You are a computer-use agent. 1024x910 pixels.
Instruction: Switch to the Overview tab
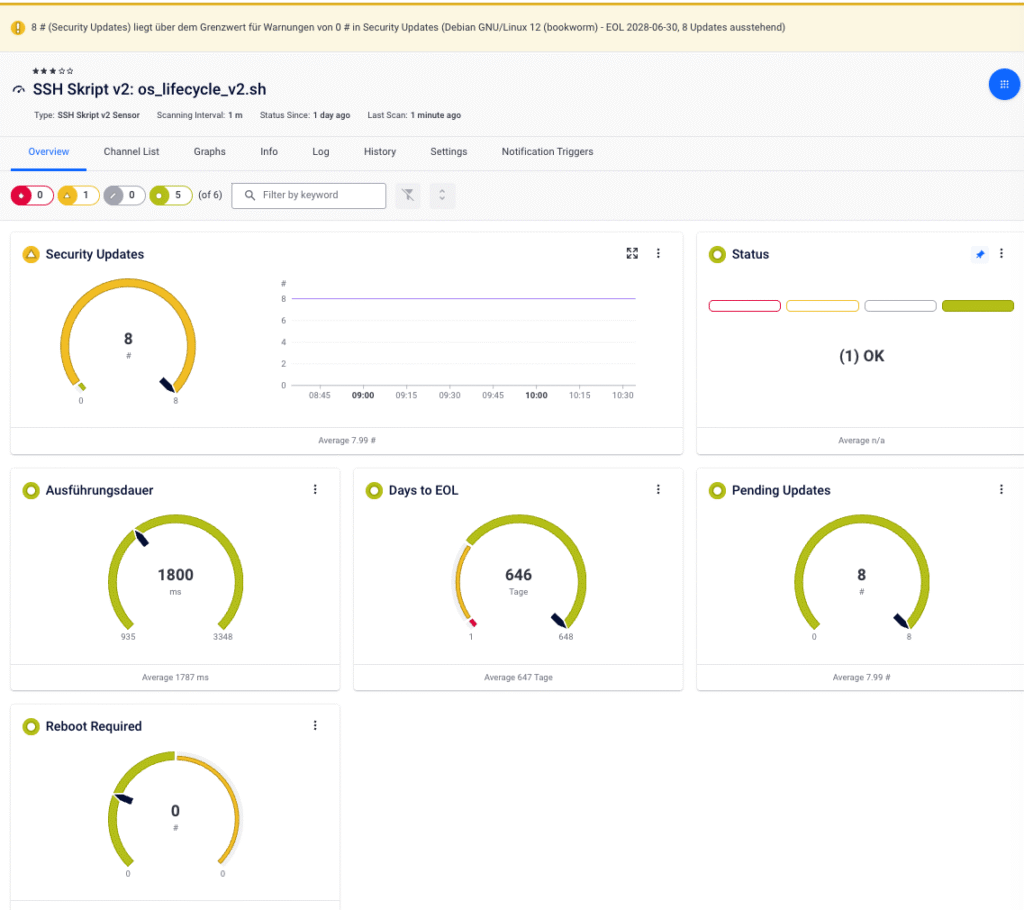tap(48, 152)
